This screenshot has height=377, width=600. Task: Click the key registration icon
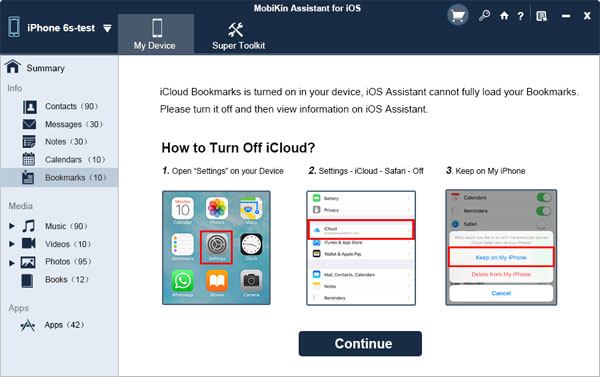coord(484,15)
